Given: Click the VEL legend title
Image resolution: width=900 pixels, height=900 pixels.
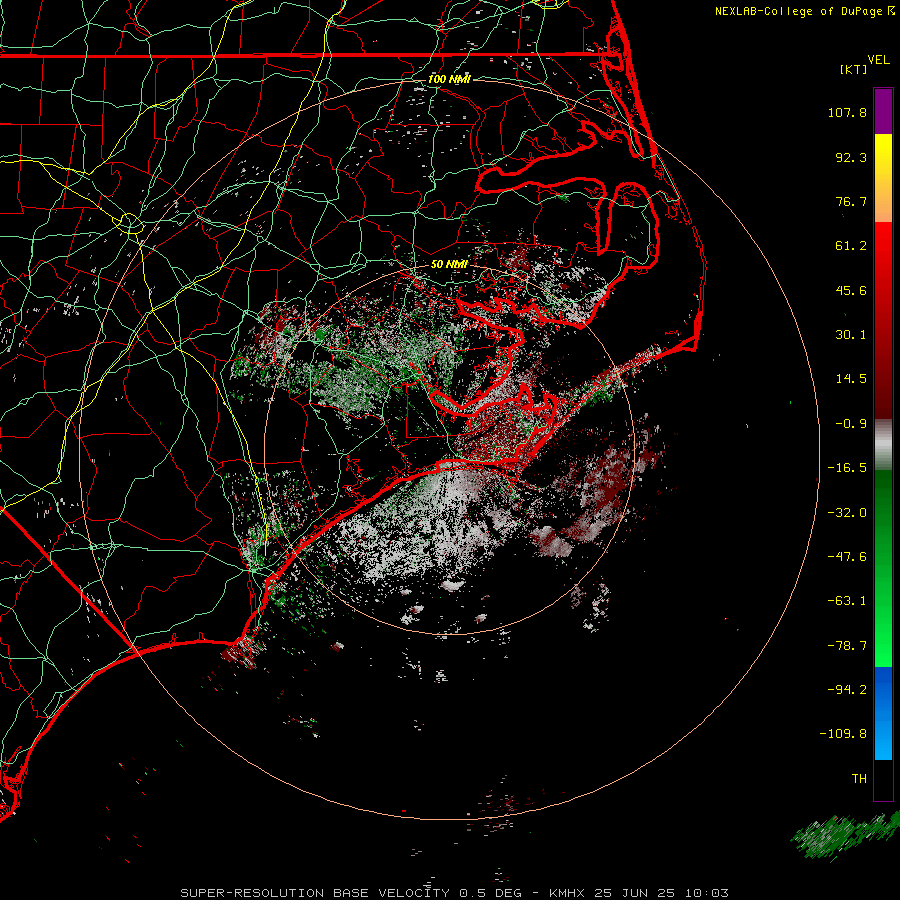Looking at the screenshot, I should coord(878,60).
